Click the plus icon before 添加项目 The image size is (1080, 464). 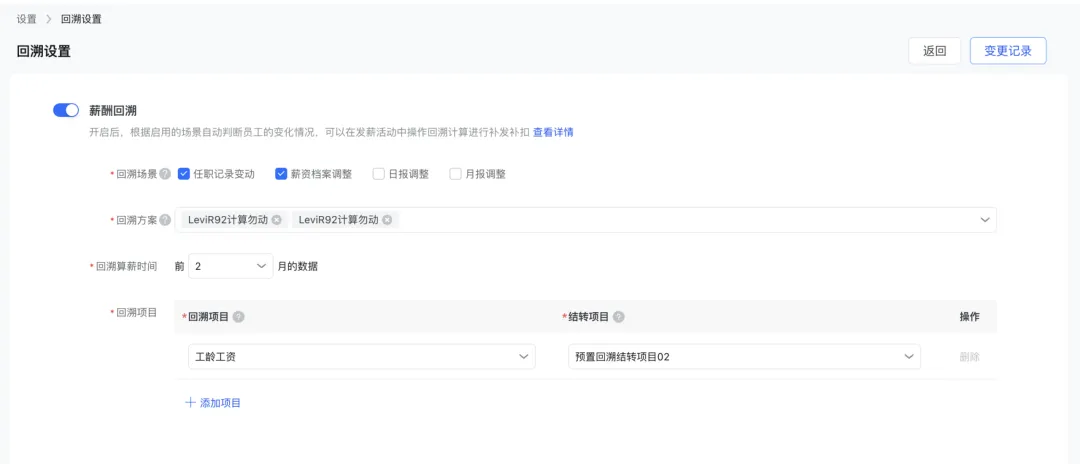191,403
